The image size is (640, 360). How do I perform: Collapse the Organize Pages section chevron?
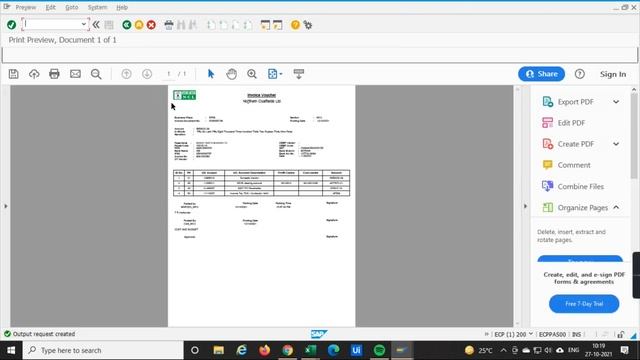pos(616,207)
